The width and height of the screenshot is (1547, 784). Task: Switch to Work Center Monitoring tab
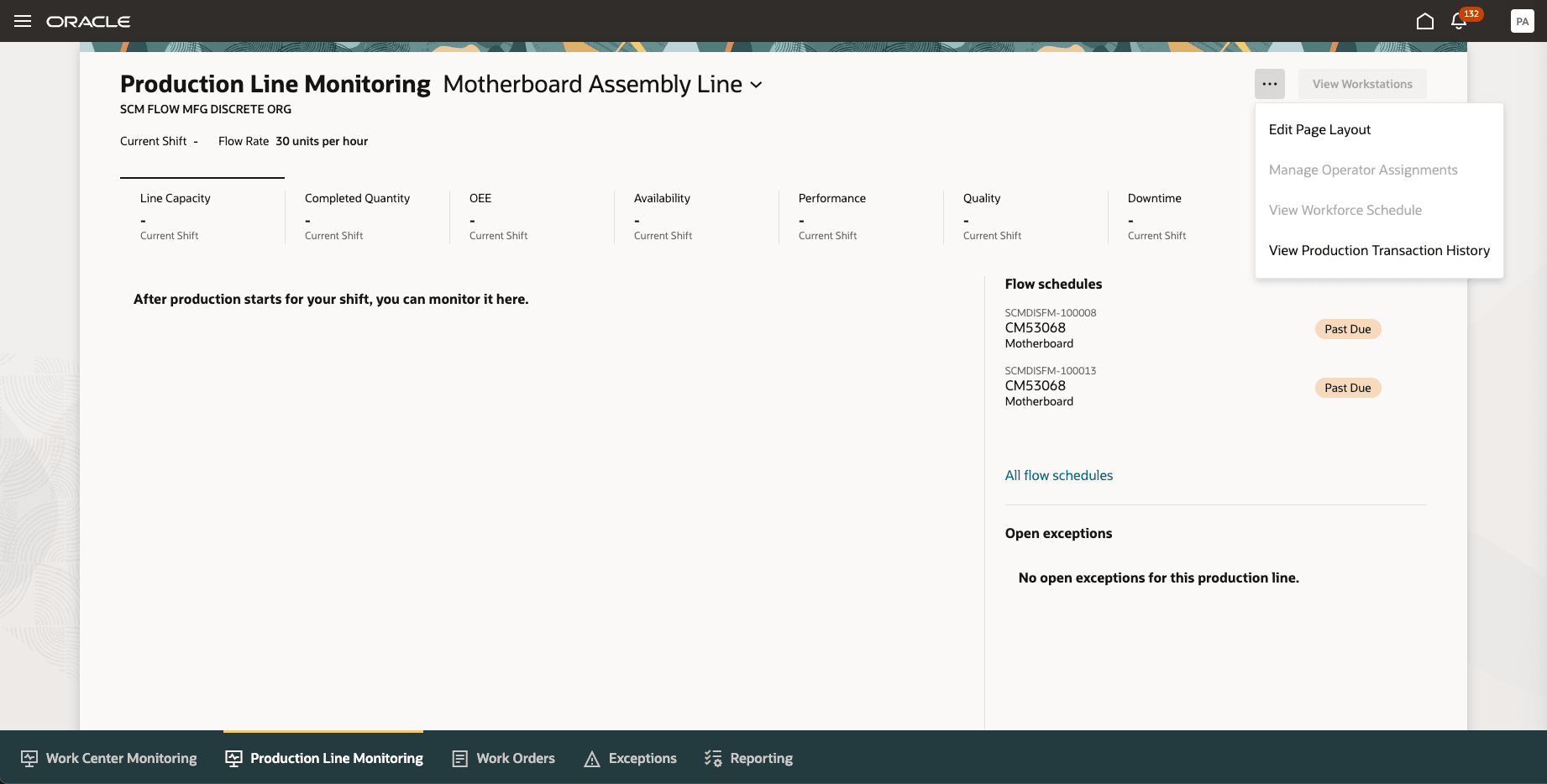[109, 758]
